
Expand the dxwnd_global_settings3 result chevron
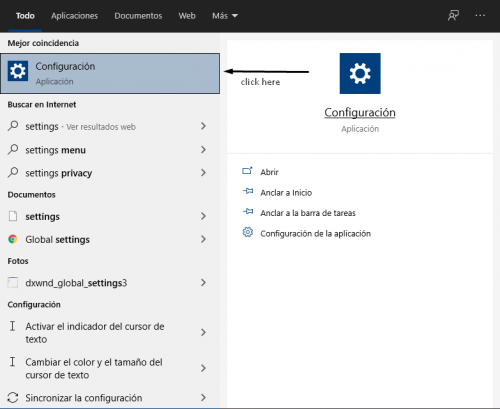tap(203, 283)
